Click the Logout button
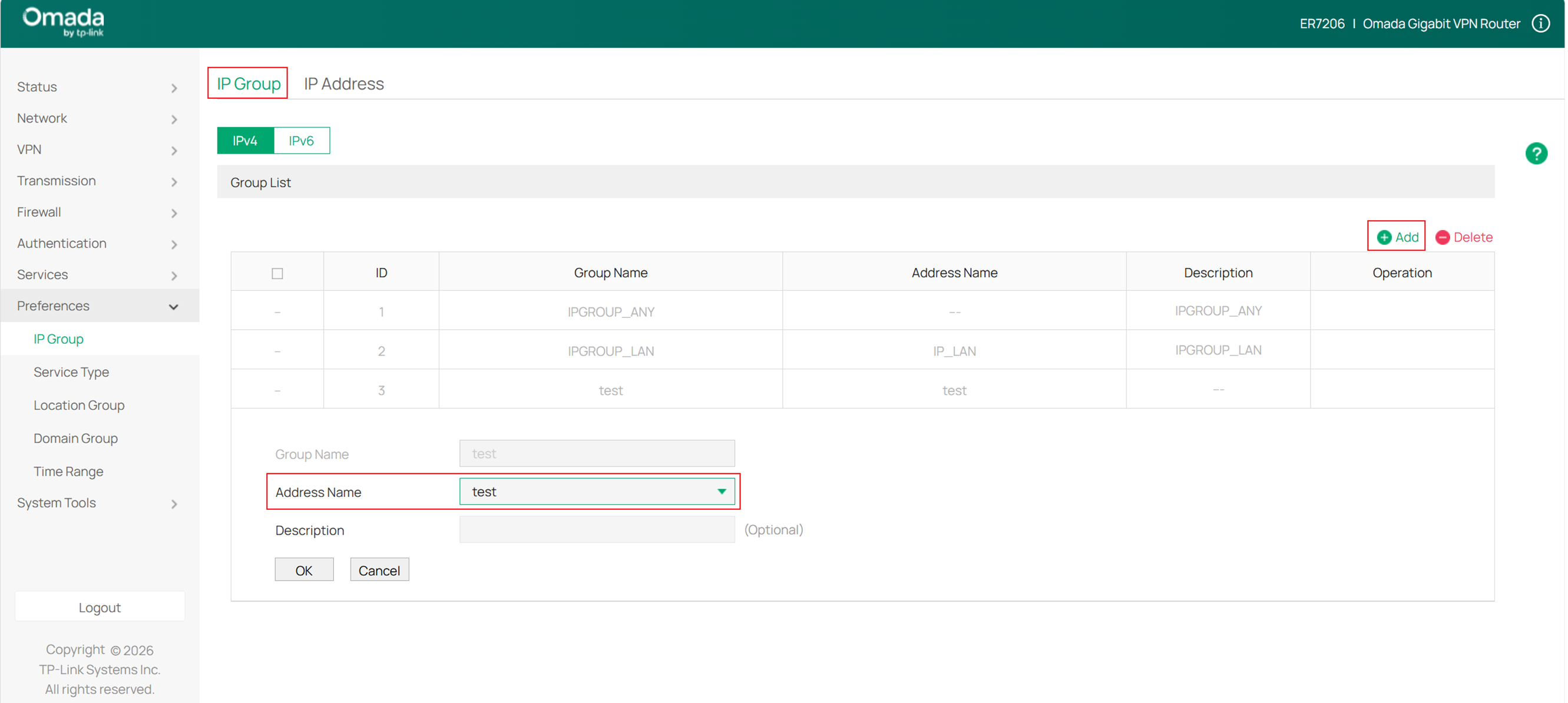The image size is (1568, 703). pyautogui.click(x=99, y=606)
